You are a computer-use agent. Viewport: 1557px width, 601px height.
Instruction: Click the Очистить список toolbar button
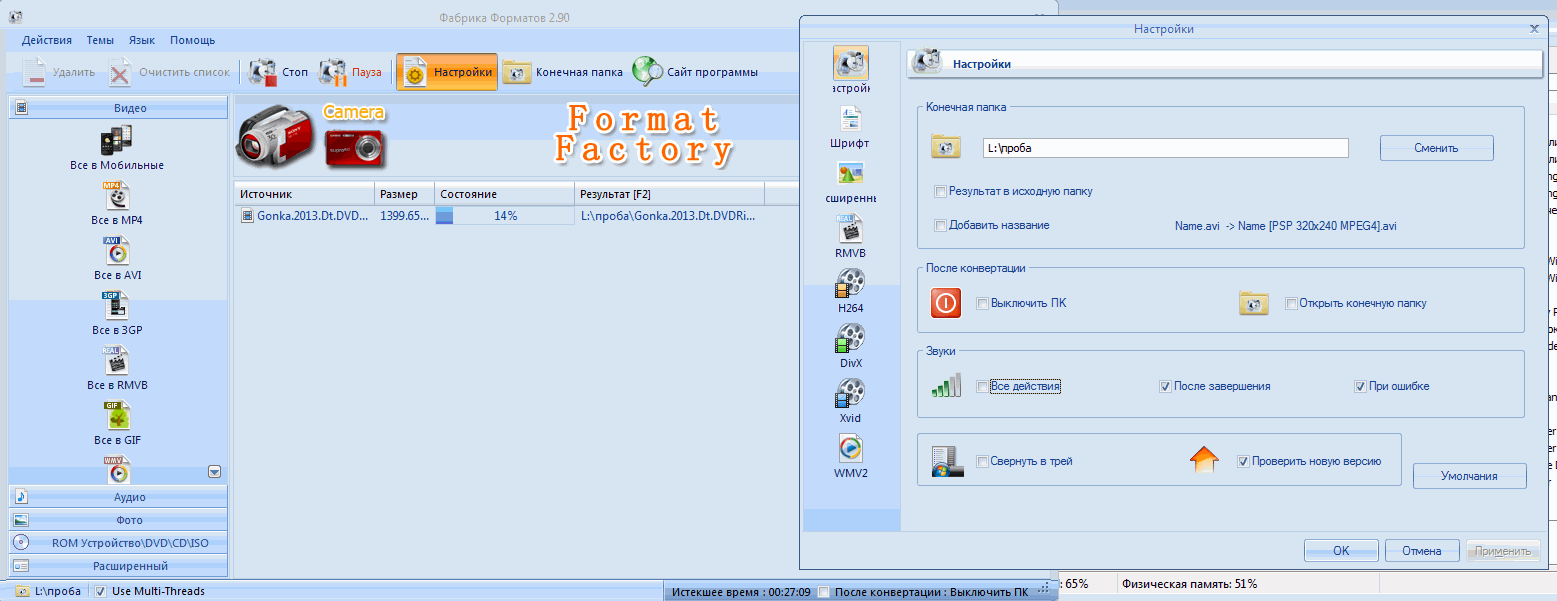[169, 72]
